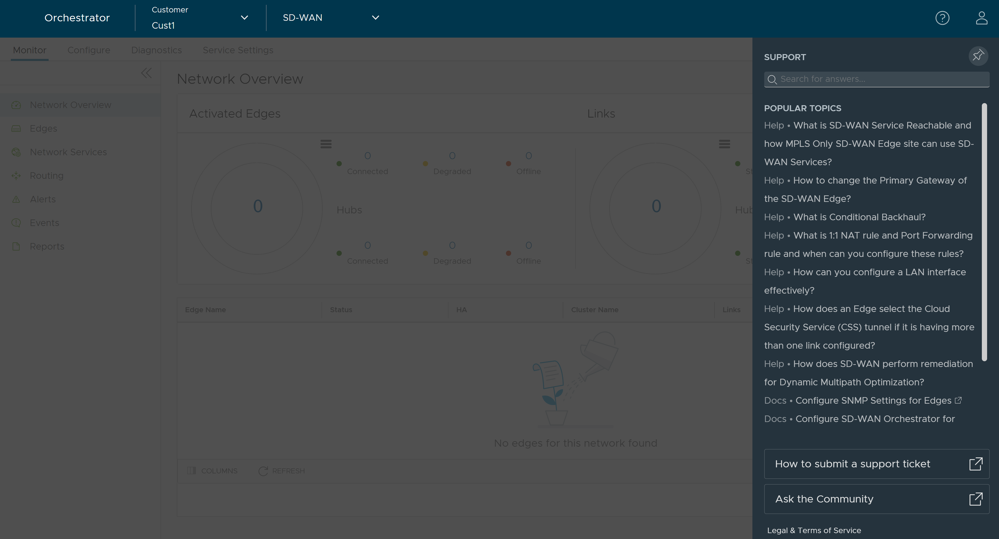The width and height of the screenshot is (999, 539).
Task: Switch to the Configure tab
Action: pyautogui.click(x=89, y=50)
